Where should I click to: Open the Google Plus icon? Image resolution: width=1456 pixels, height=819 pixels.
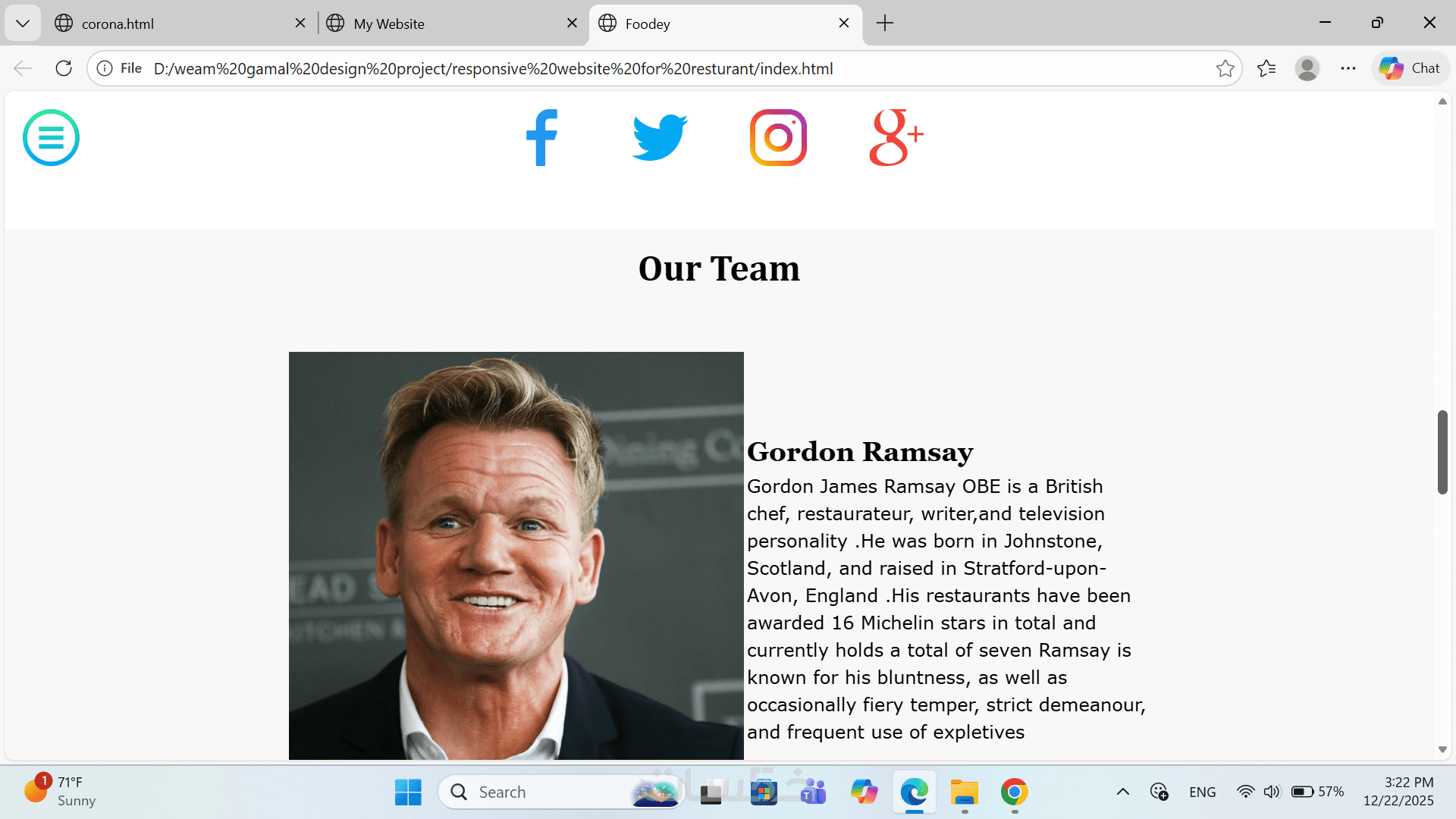896,137
